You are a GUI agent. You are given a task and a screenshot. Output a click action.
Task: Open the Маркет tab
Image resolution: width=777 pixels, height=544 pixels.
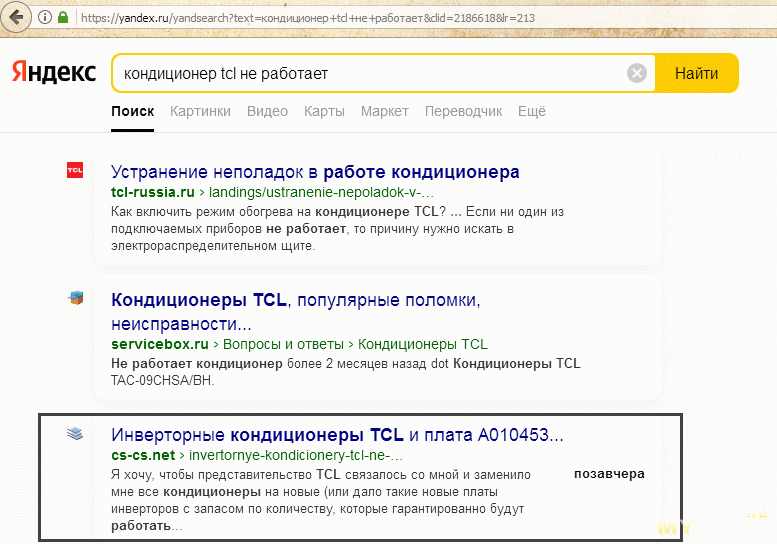pos(385,111)
